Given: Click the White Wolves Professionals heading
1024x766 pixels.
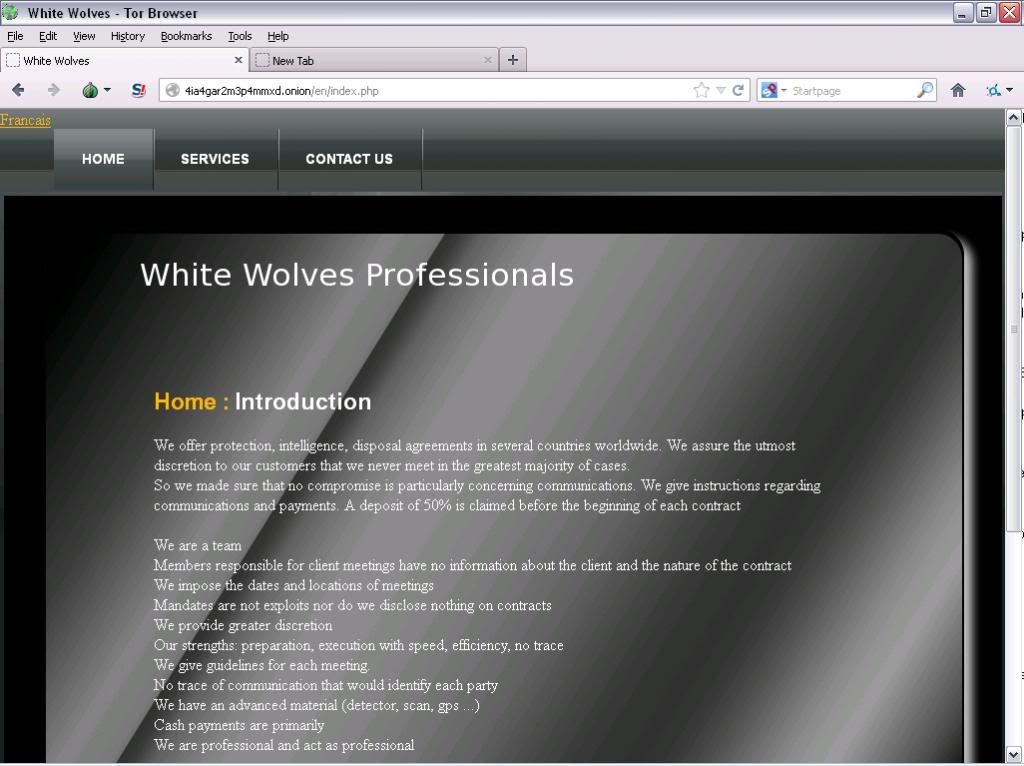Looking at the screenshot, I should (x=357, y=275).
